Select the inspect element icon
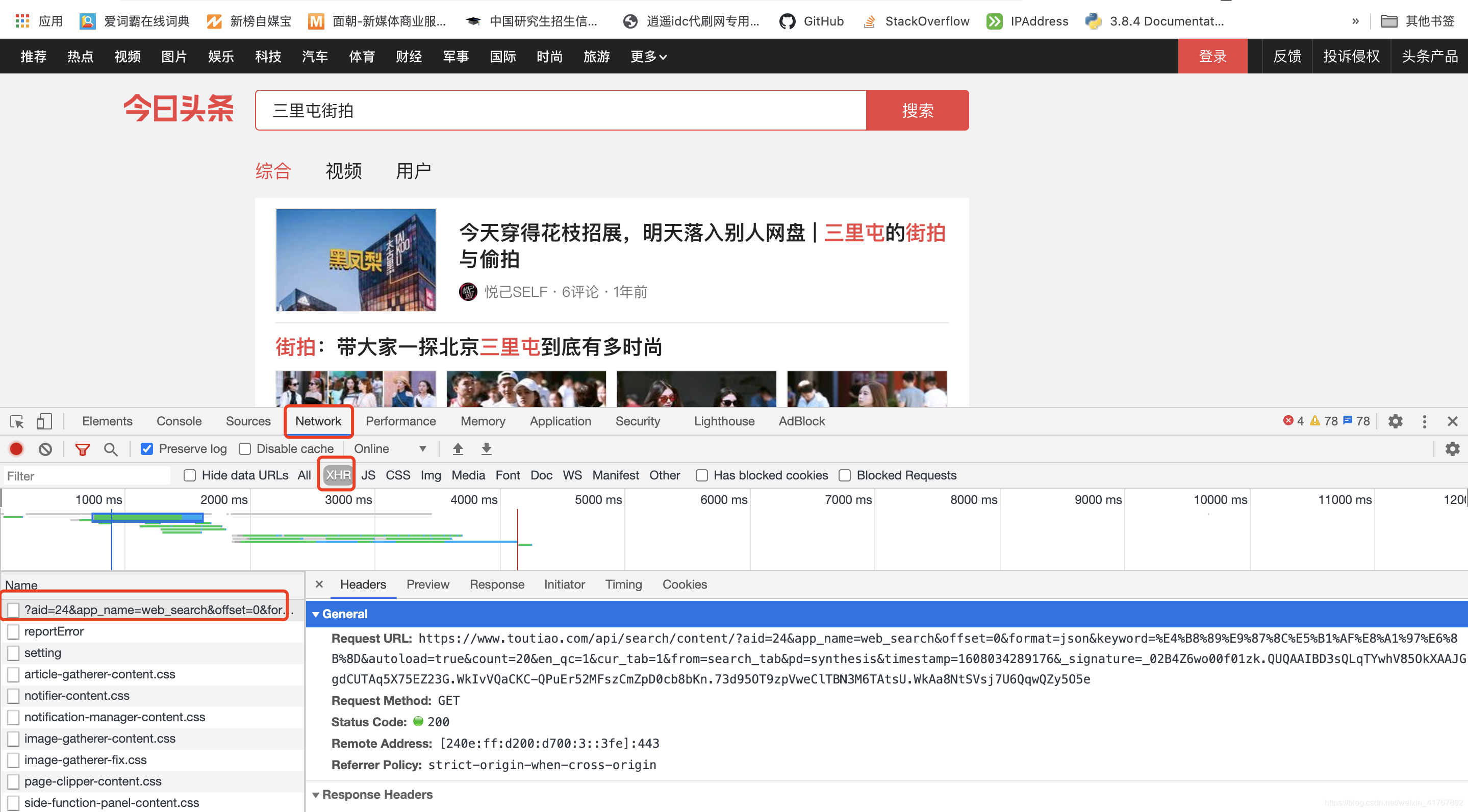Viewport: 1468px width, 812px height. click(x=16, y=421)
